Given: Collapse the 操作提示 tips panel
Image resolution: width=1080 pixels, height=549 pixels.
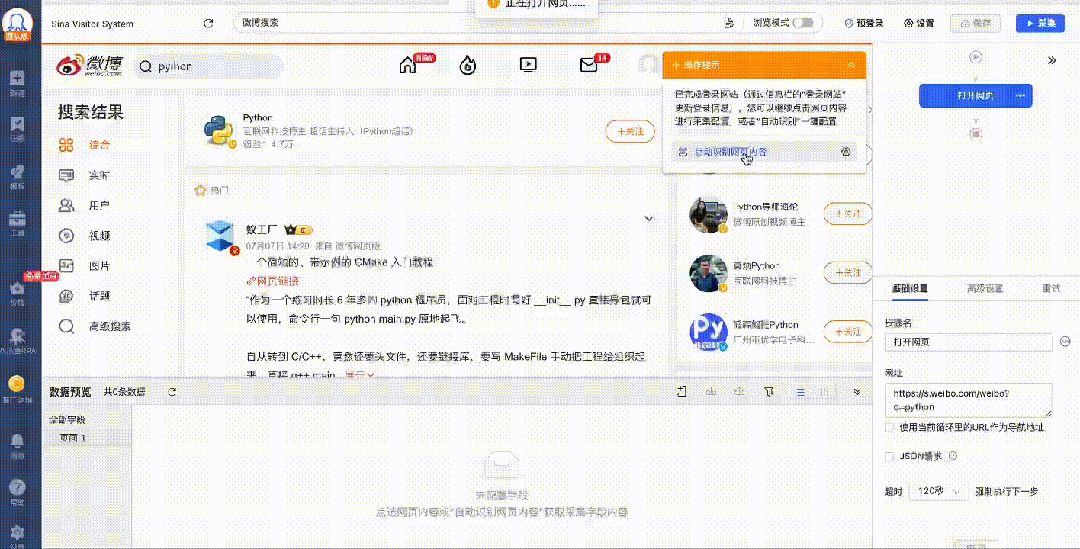Looking at the screenshot, I should click(852, 65).
